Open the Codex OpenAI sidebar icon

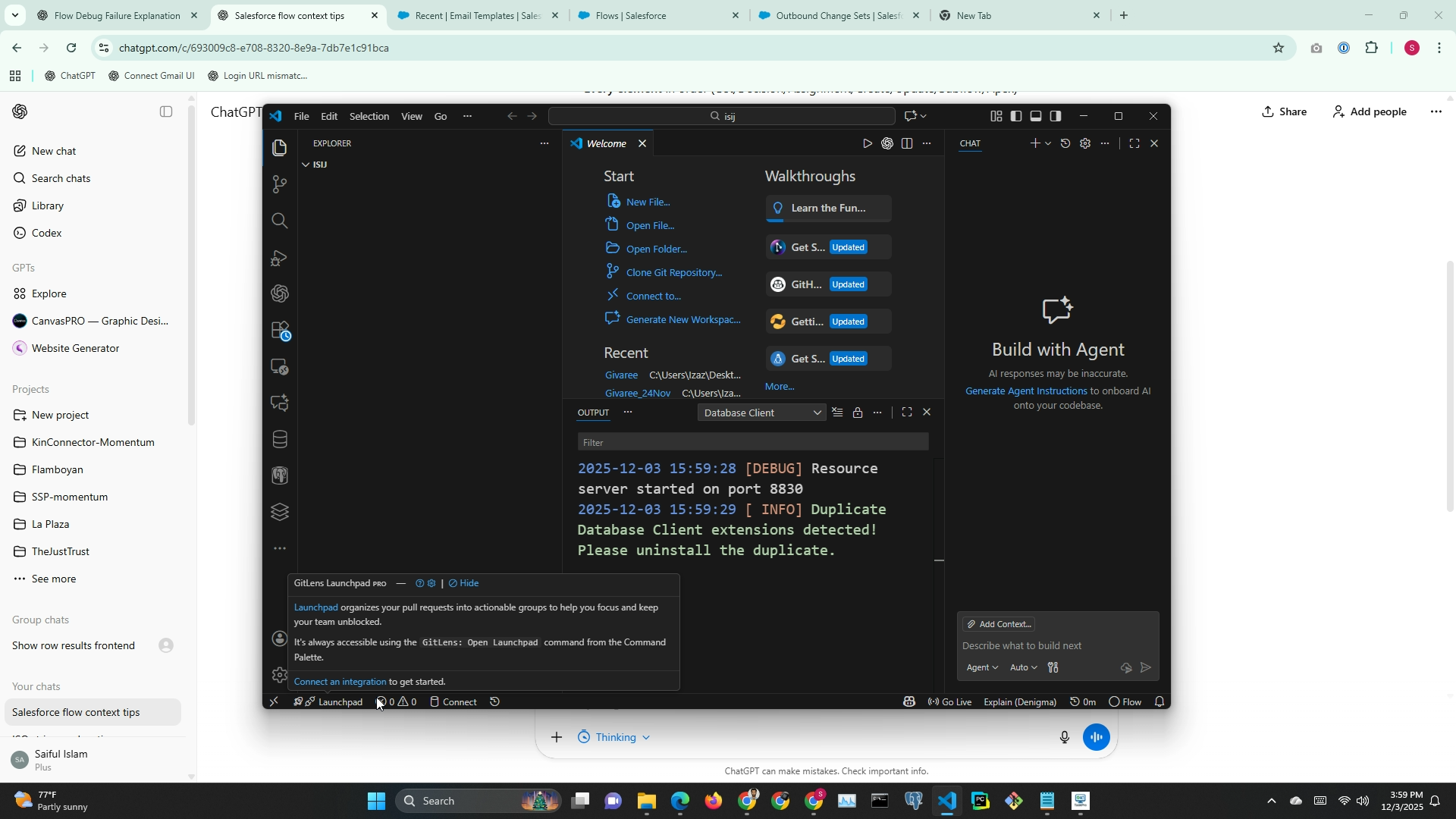tap(280, 293)
